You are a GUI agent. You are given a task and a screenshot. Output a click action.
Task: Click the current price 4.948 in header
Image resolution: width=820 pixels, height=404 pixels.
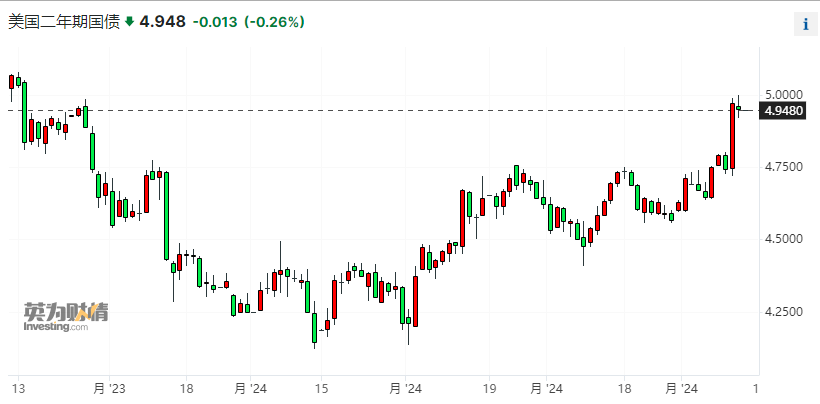click(162, 22)
